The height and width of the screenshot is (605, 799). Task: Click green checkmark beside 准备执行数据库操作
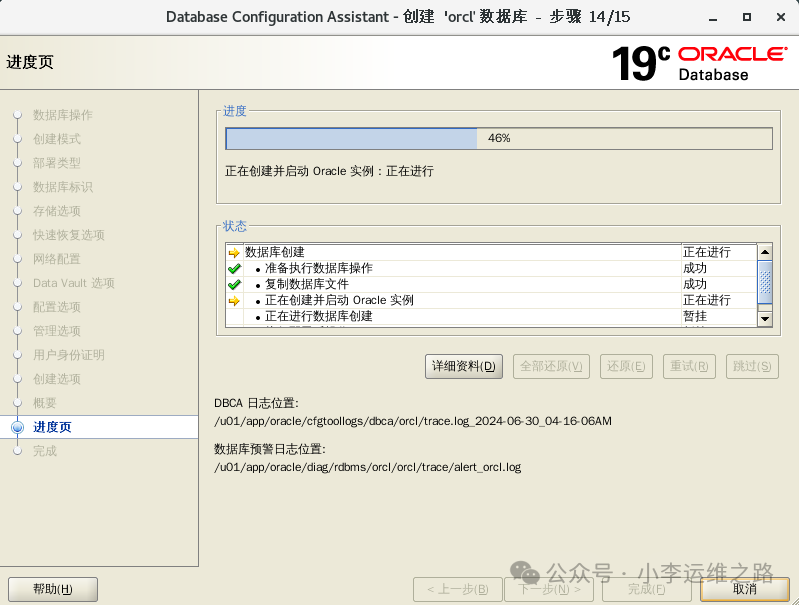tap(234, 269)
